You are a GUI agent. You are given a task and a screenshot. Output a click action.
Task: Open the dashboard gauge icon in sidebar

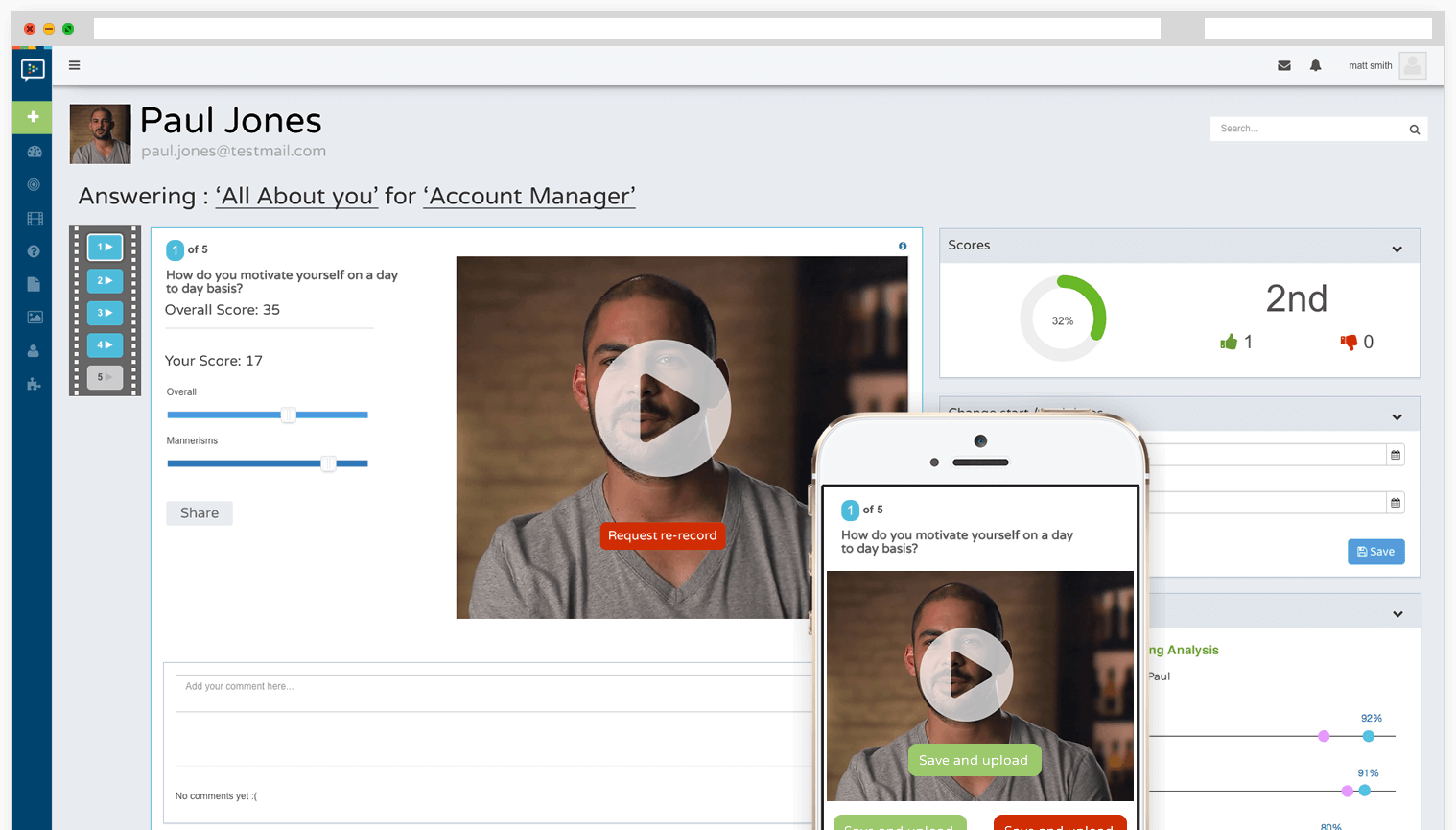(35, 152)
